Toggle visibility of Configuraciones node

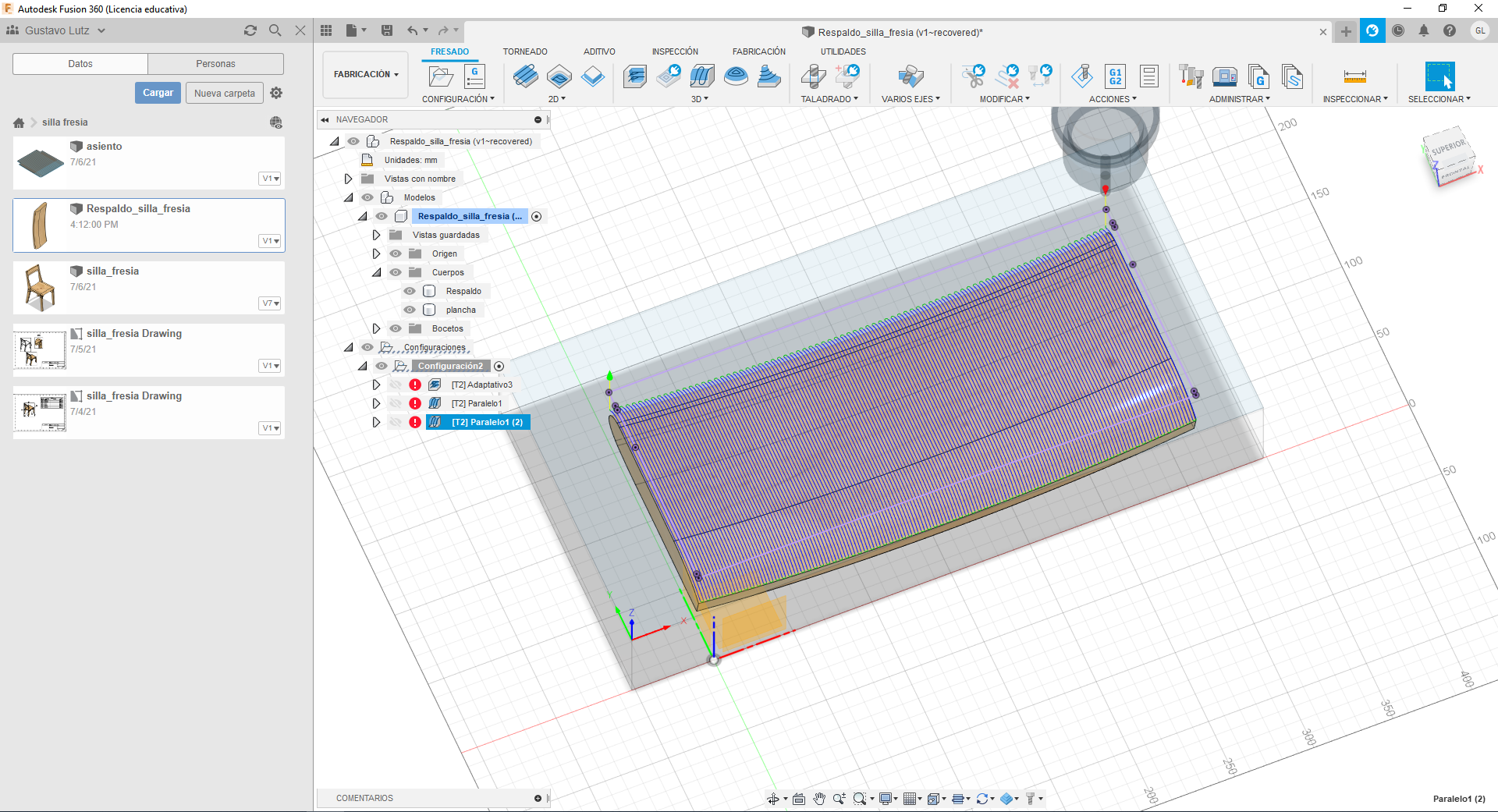click(x=367, y=347)
